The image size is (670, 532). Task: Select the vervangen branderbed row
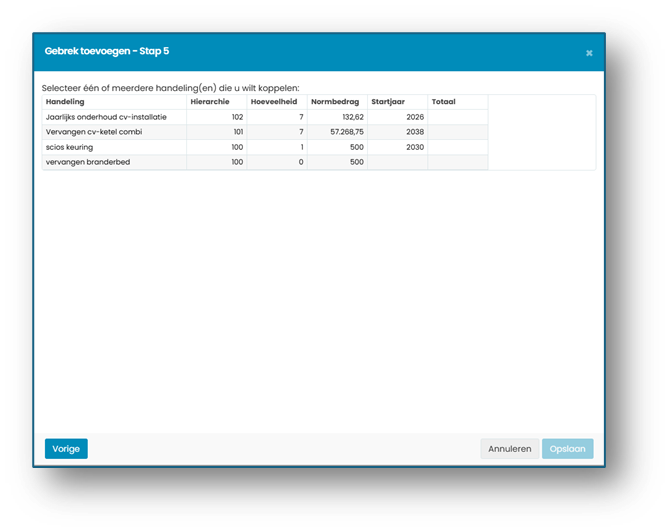[265, 162]
